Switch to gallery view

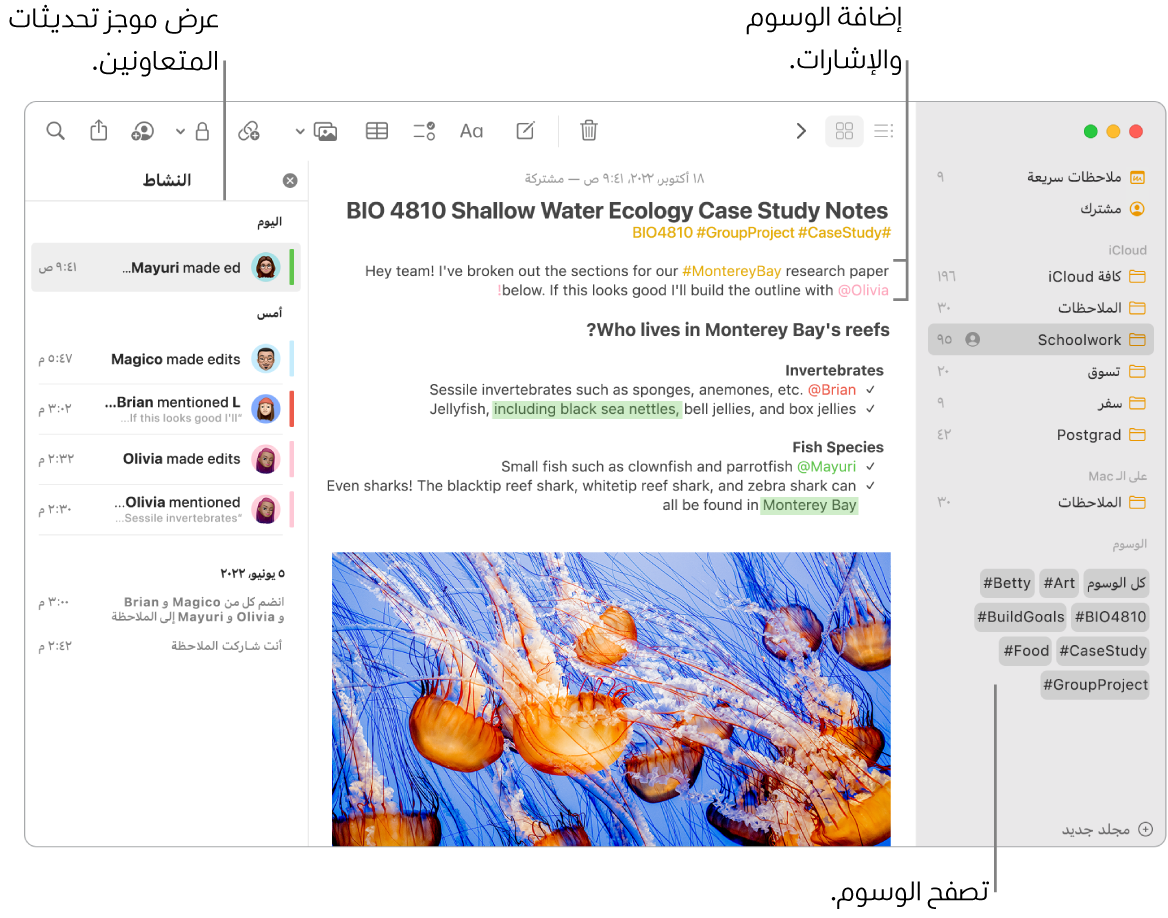pyautogui.click(x=844, y=131)
